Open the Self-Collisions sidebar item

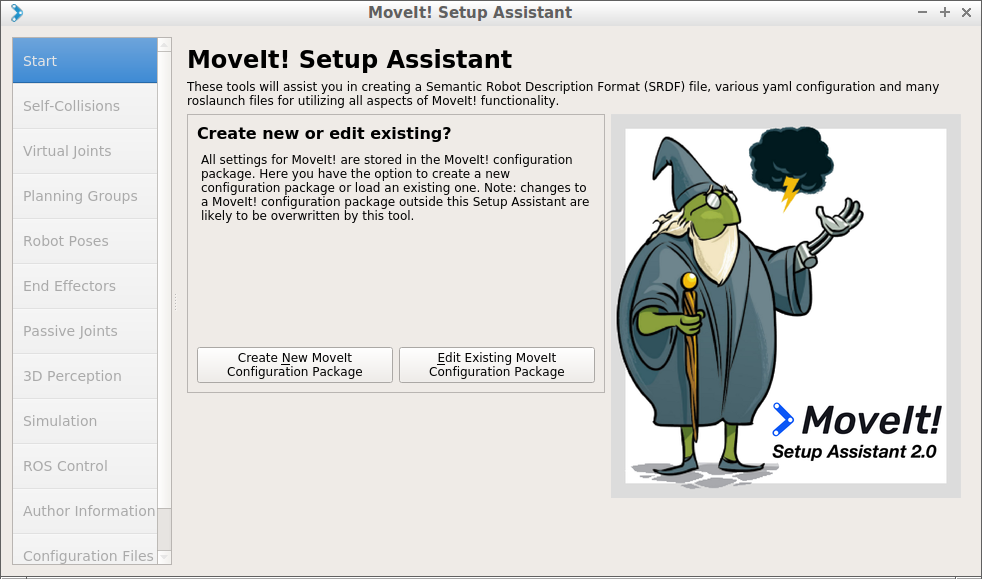pos(85,106)
